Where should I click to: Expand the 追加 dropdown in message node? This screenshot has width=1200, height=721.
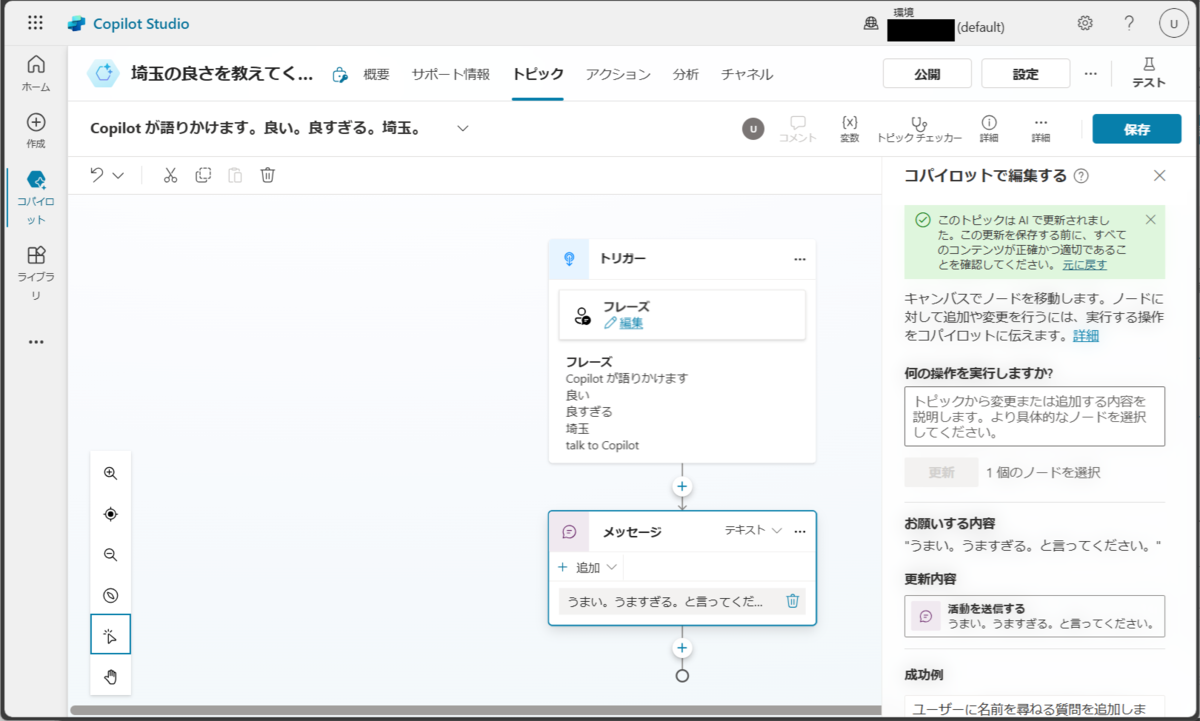coord(589,567)
